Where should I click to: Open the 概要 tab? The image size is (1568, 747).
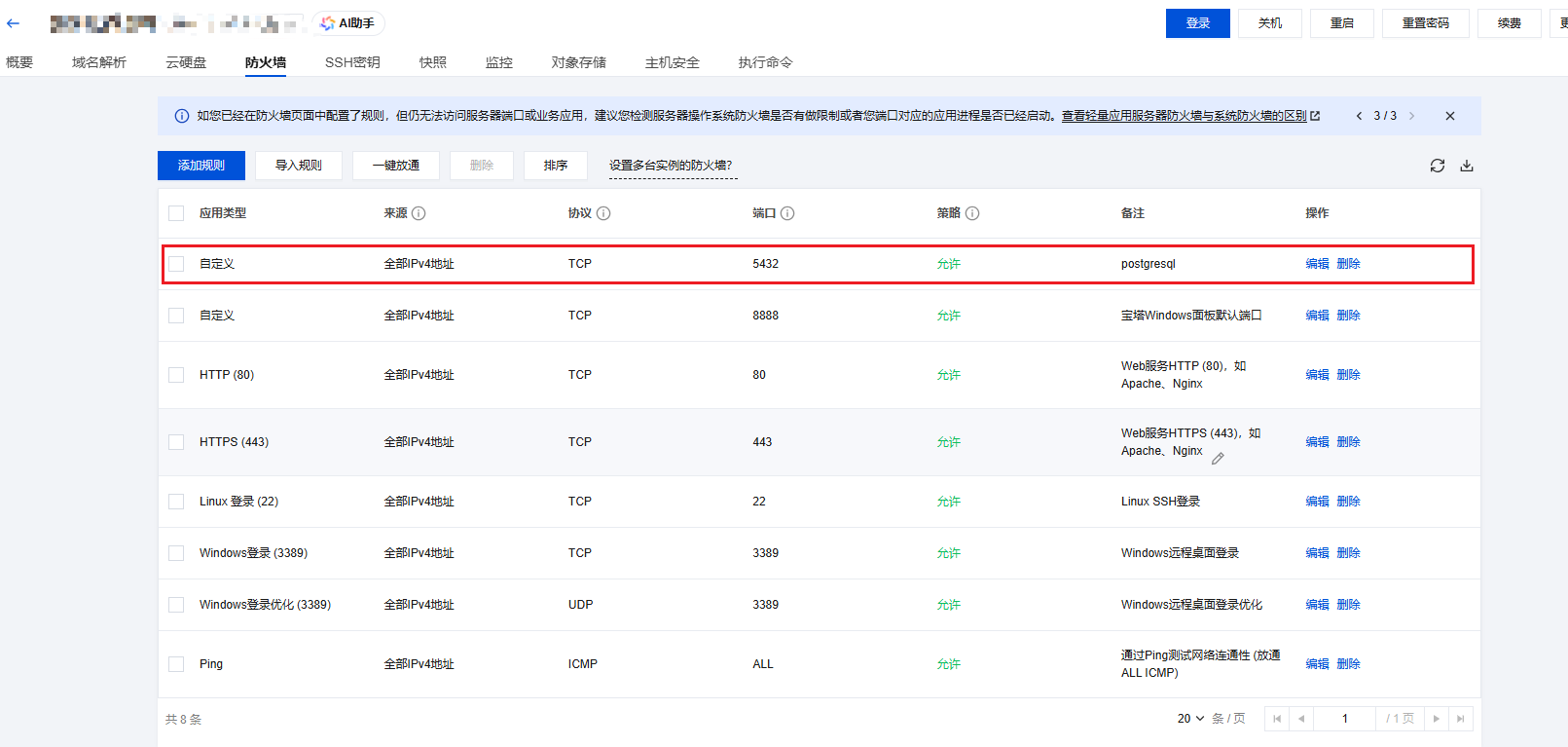click(x=19, y=62)
